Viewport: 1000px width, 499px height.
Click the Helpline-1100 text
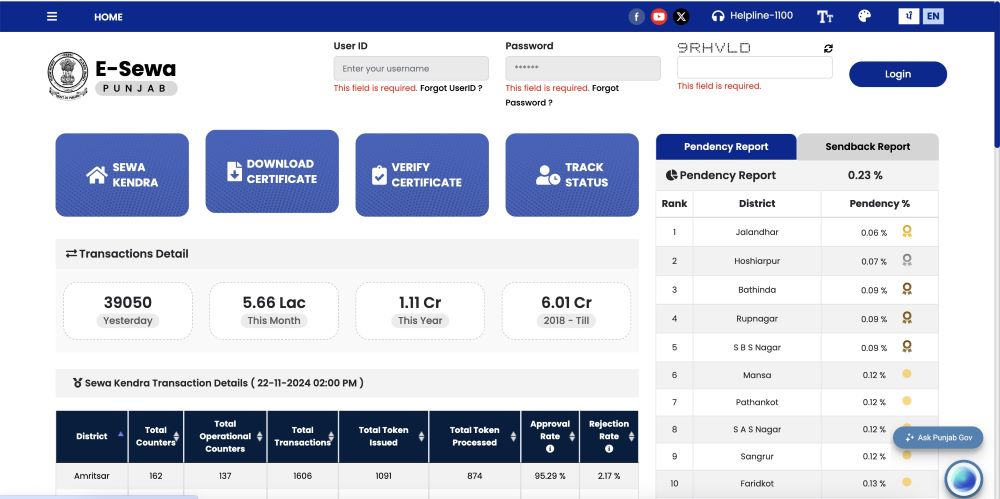761,15
